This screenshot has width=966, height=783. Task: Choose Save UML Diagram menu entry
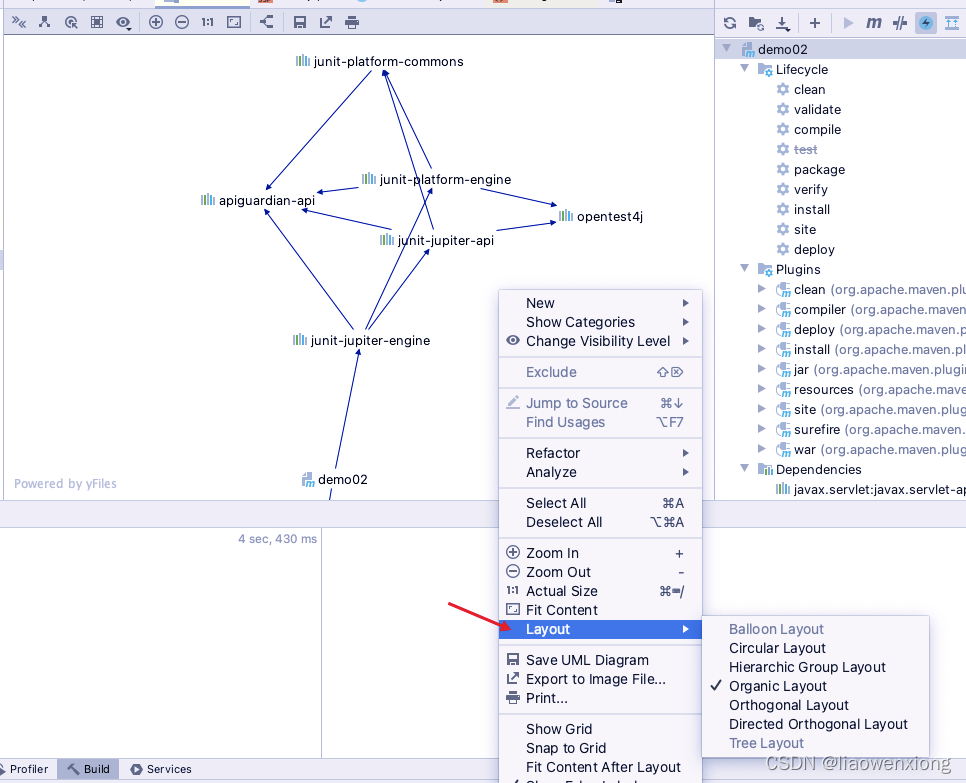[601, 660]
